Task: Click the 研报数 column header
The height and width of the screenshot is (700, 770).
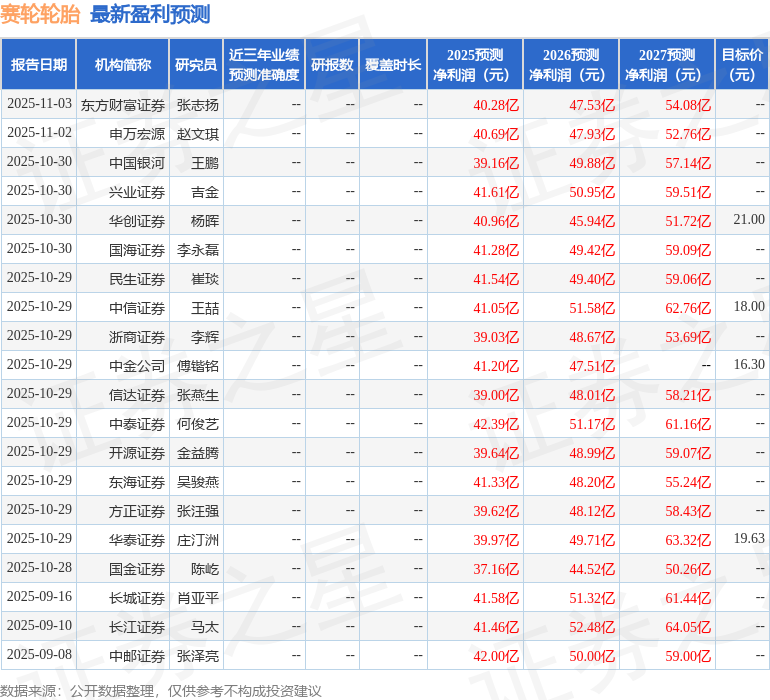Action: [332, 65]
